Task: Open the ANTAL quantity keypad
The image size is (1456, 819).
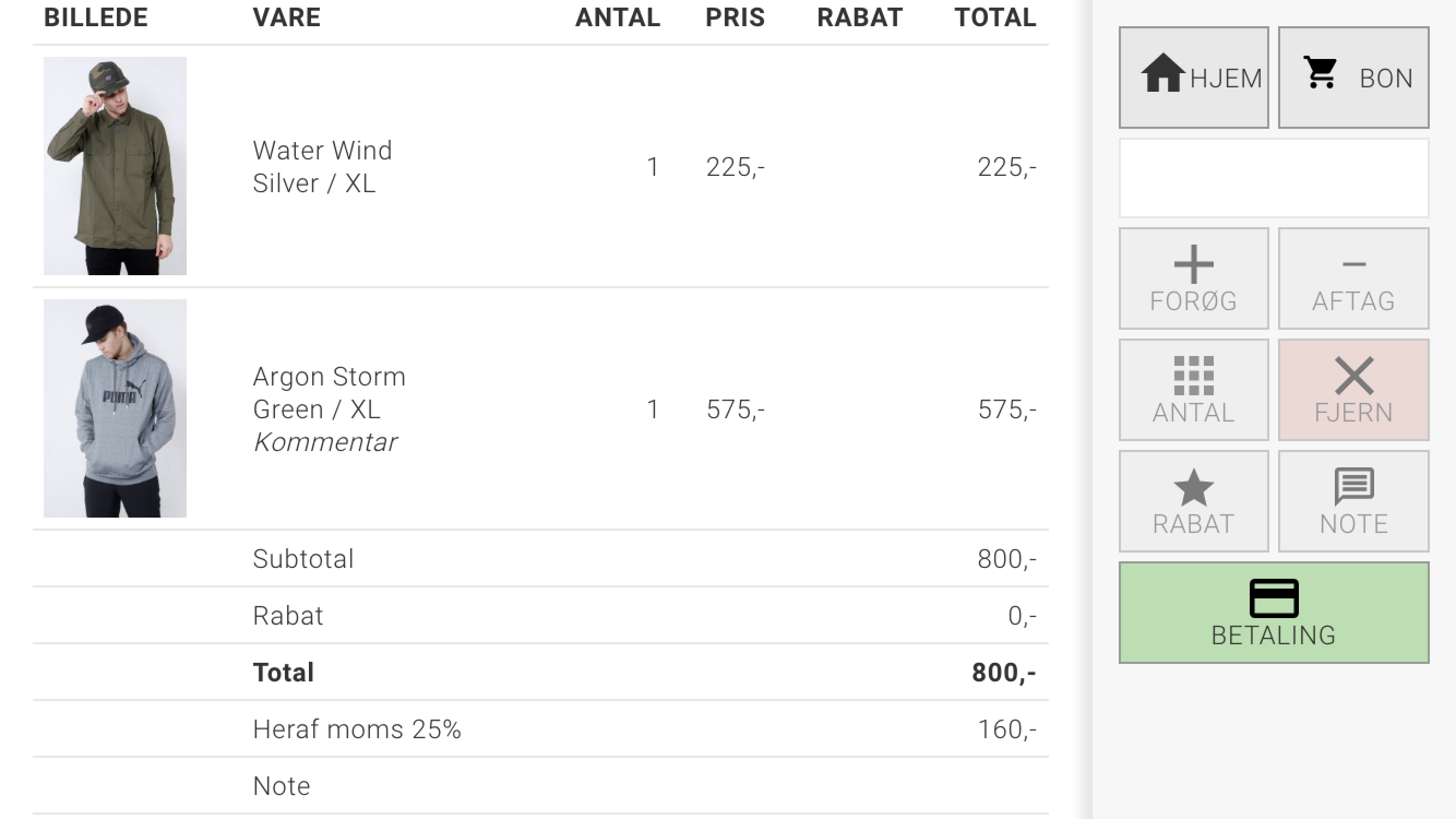Action: click(x=1194, y=390)
